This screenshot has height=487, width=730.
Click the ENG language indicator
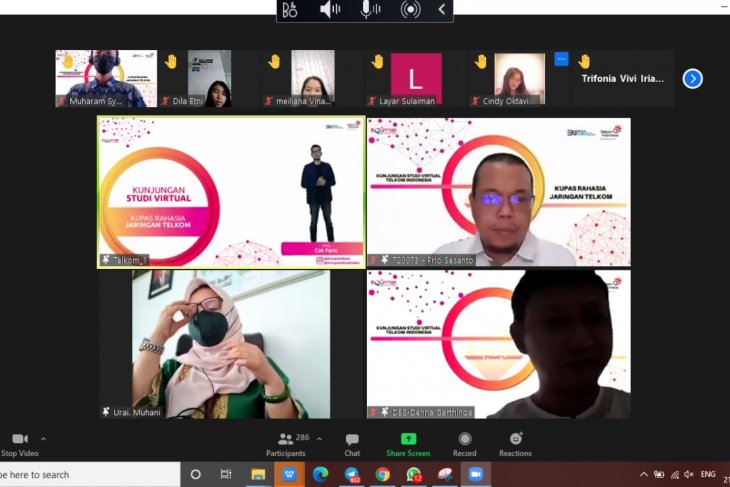(x=708, y=474)
